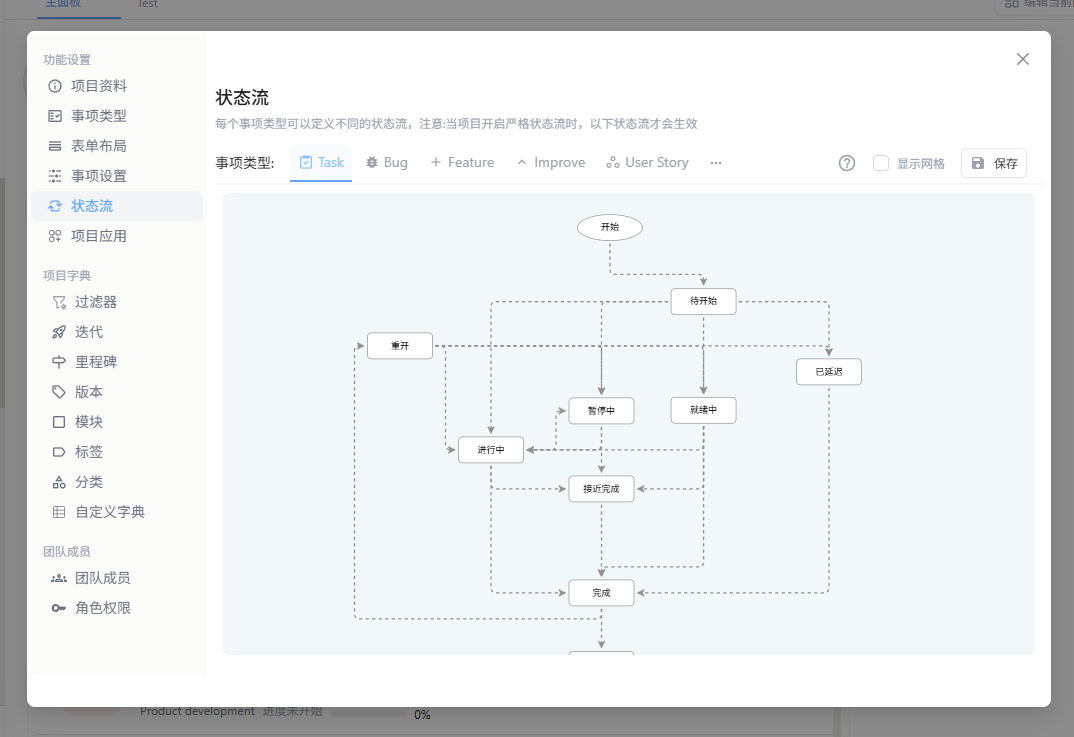Click the 事项类型 sidebar icon

click(x=55, y=116)
